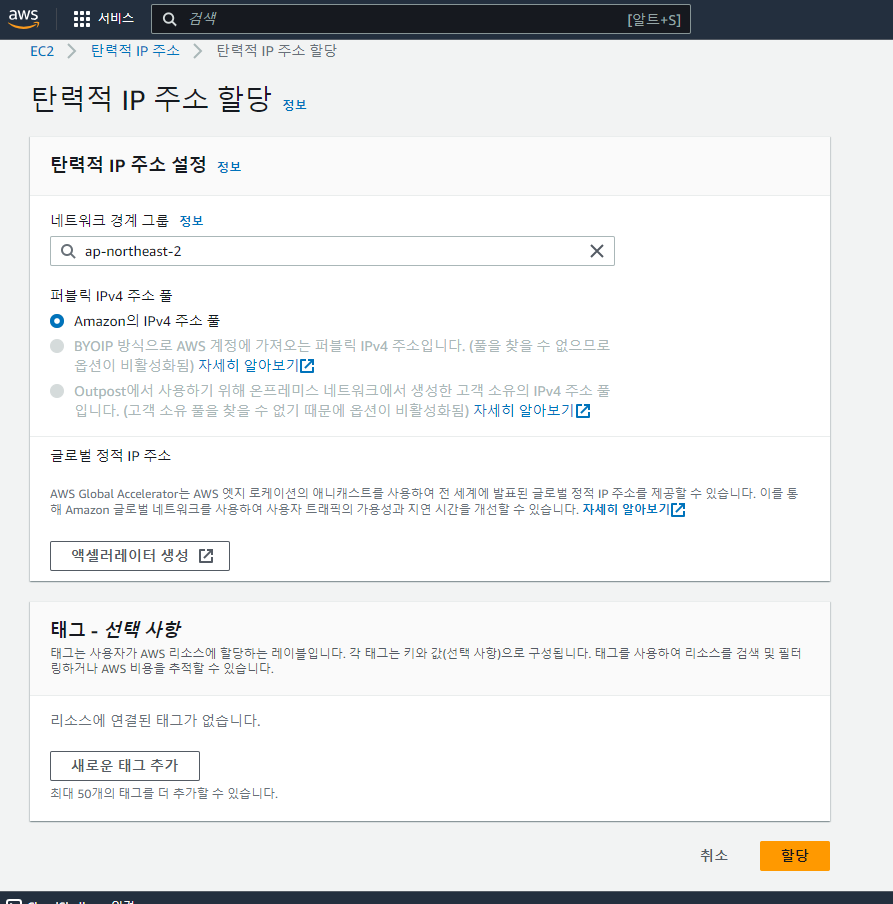The image size is (893, 904).
Task: Open the AWS home logo
Action: [24, 18]
